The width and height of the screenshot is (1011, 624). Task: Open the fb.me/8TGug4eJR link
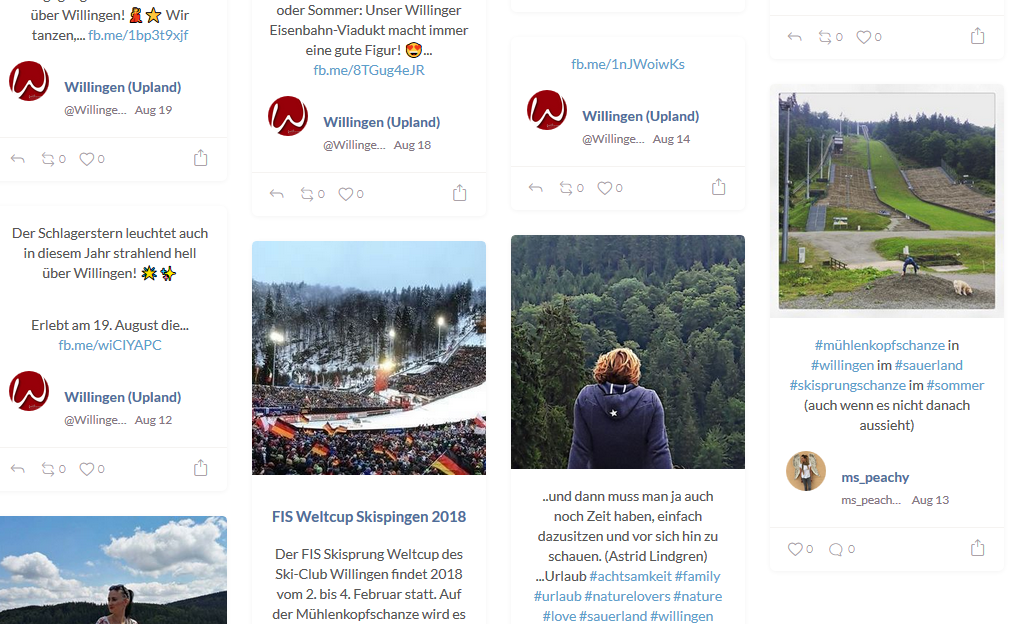pos(369,70)
